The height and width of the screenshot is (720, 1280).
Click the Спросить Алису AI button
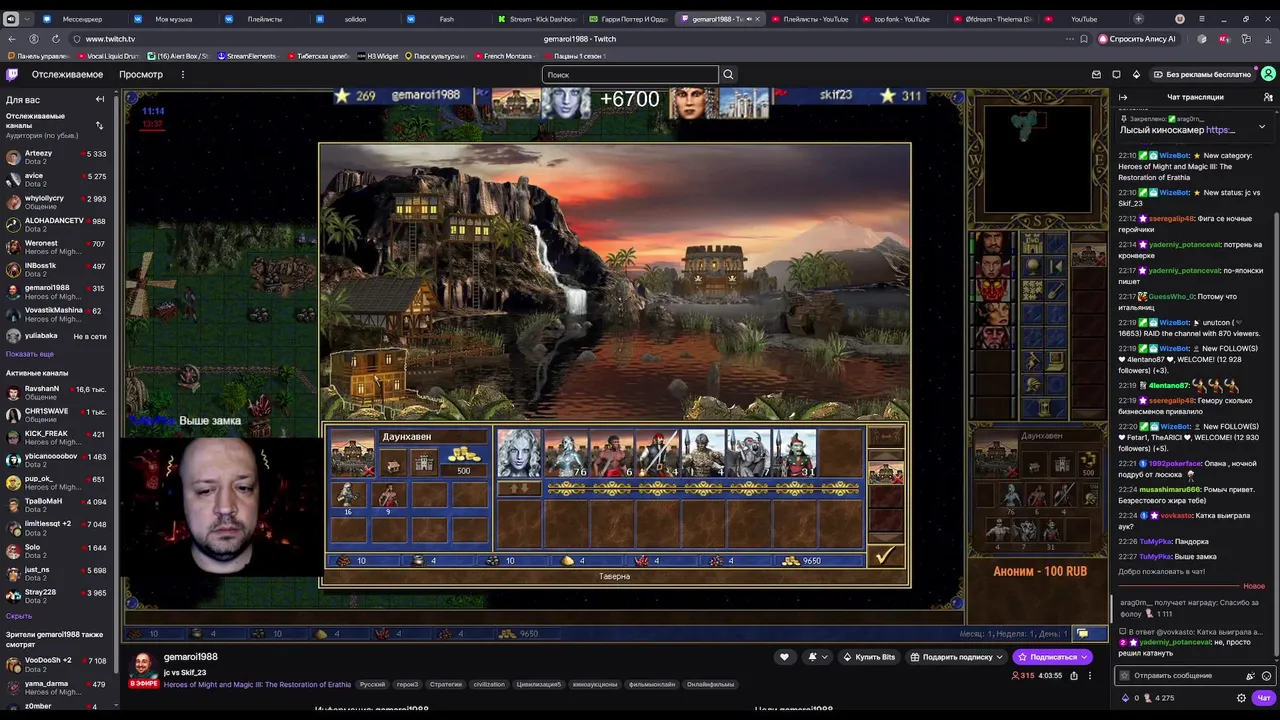(1137, 39)
